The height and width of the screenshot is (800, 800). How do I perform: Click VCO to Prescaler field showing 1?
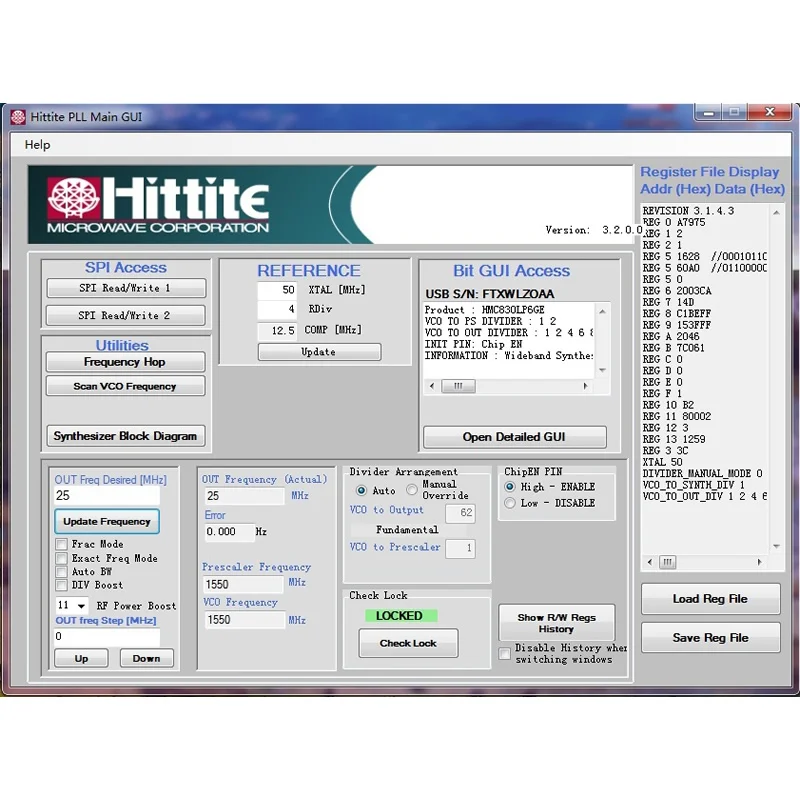point(460,548)
